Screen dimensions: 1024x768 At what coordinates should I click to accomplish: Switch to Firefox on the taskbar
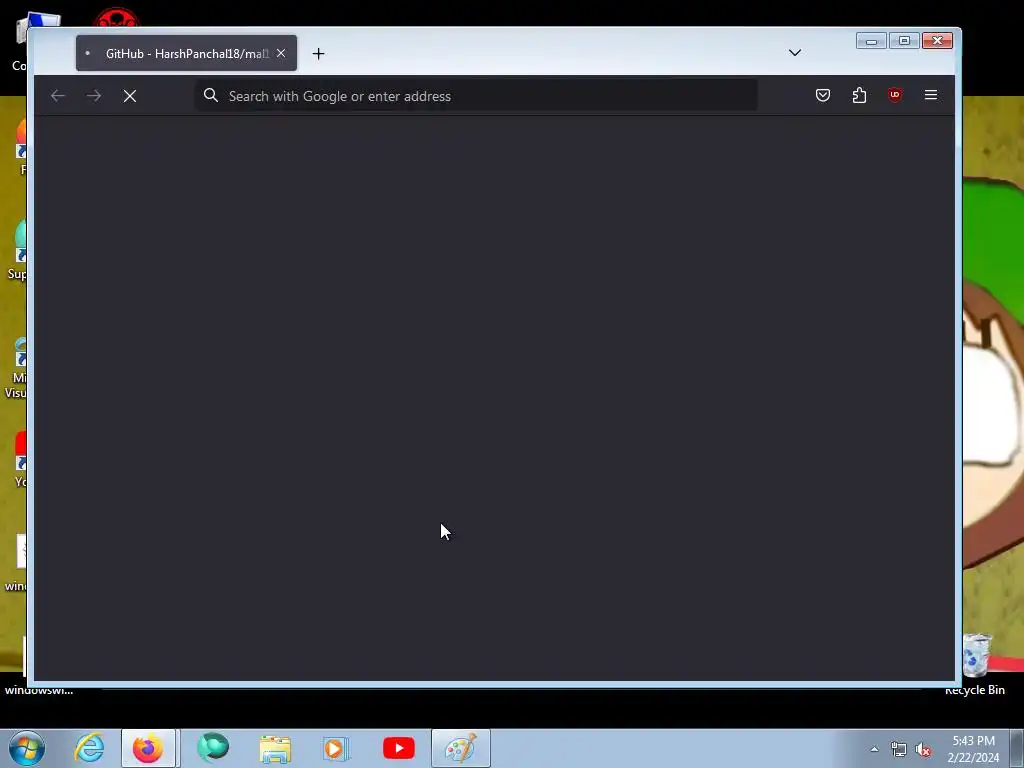[x=148, y=748]
